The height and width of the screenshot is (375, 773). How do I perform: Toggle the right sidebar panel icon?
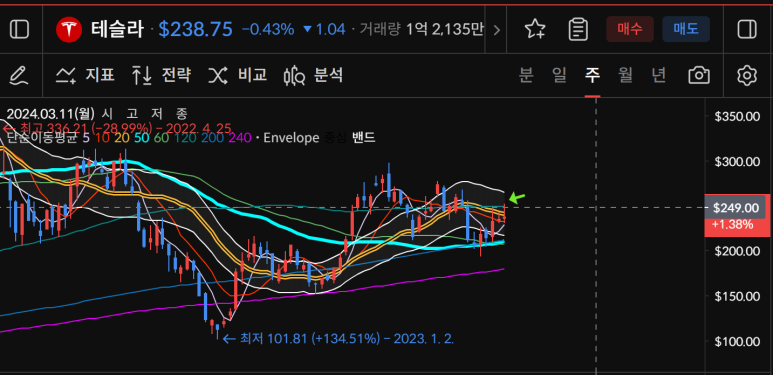pos(747,30)
